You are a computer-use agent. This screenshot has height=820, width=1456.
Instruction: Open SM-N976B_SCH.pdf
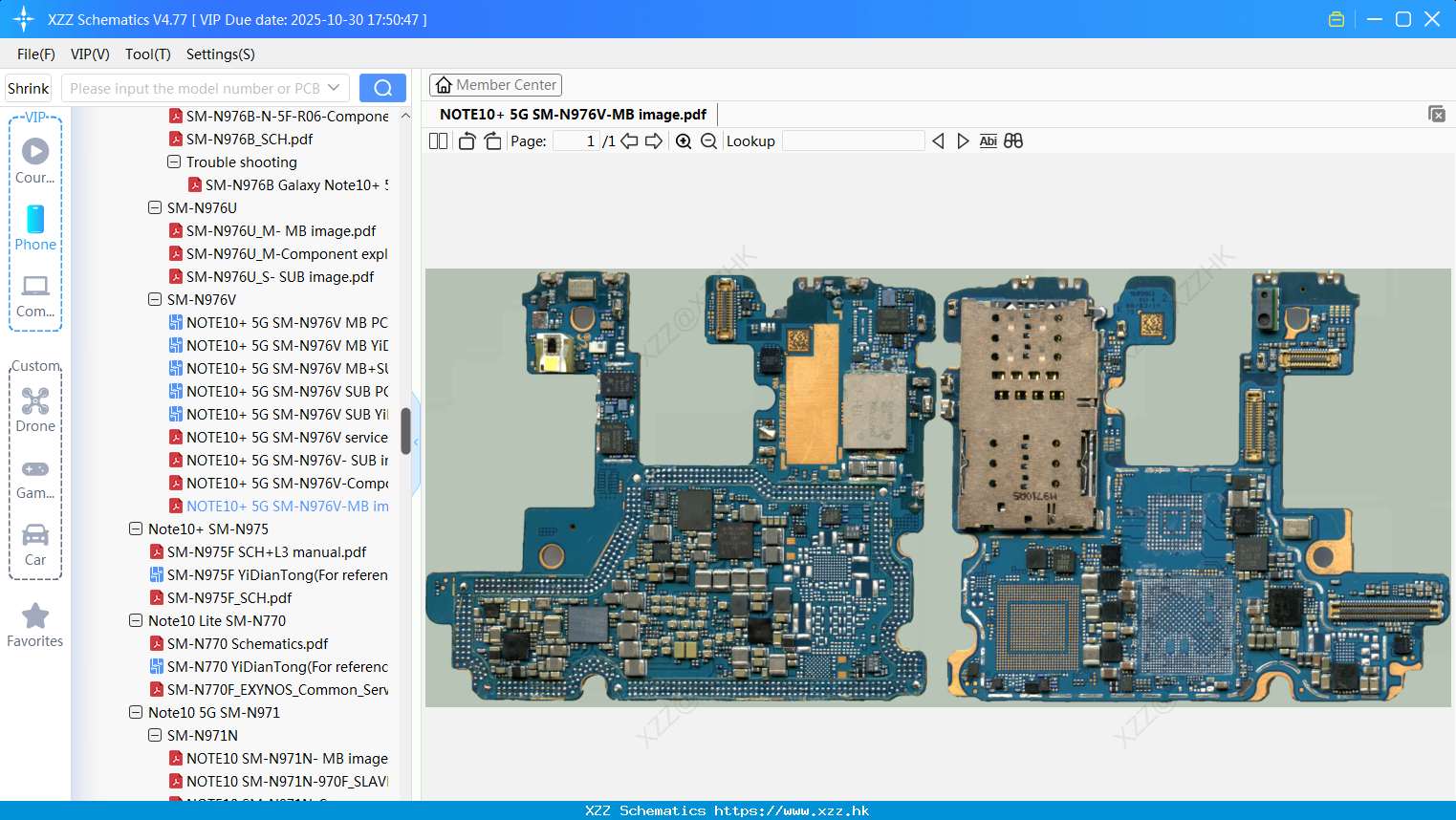250,140
